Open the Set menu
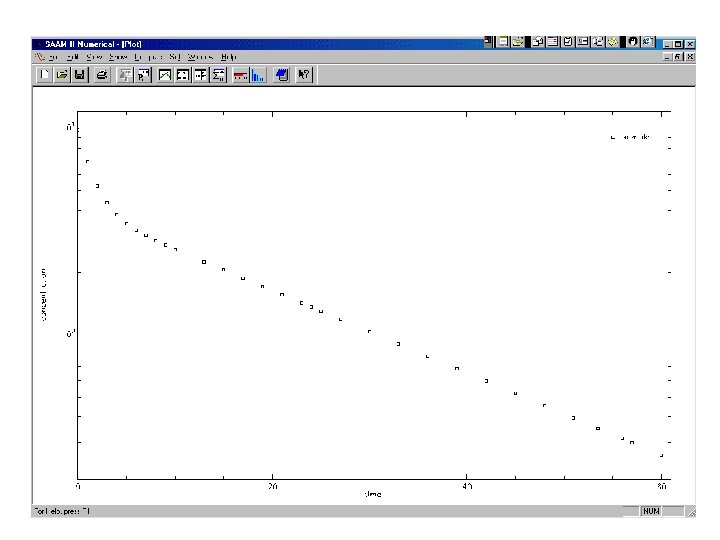 point(174,57)
